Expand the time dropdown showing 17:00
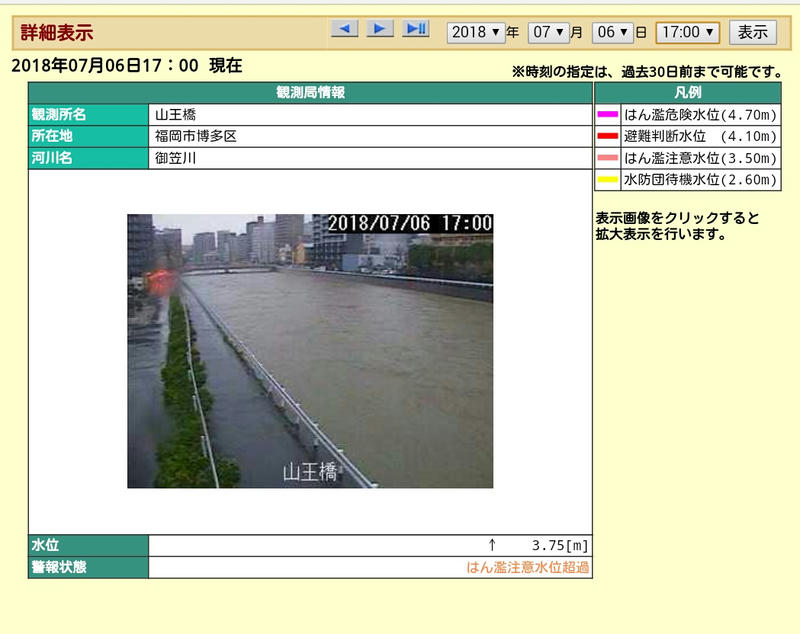Screen dimensions: 800x634 pos(688,33)
